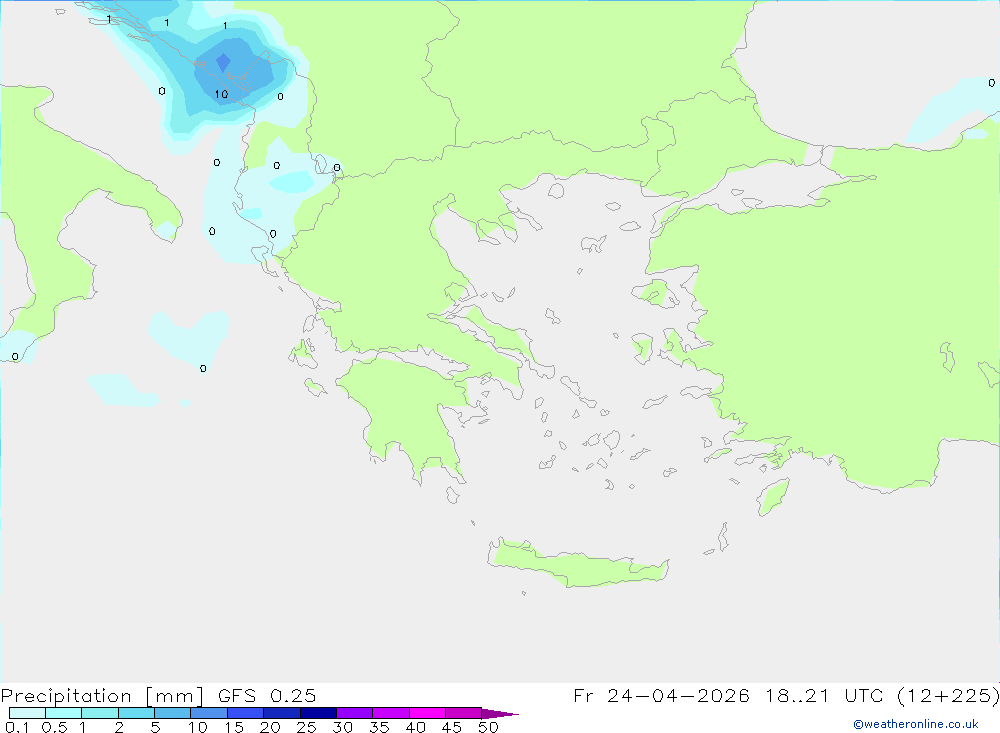Click the 10 mm precipitation value label
This screenshot has width=1000, height=733.
[x=221, y=94]
